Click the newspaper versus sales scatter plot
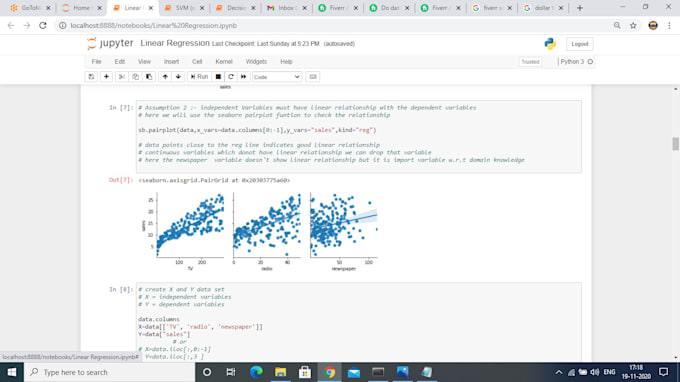680x382 pixels. click(343, 225)
